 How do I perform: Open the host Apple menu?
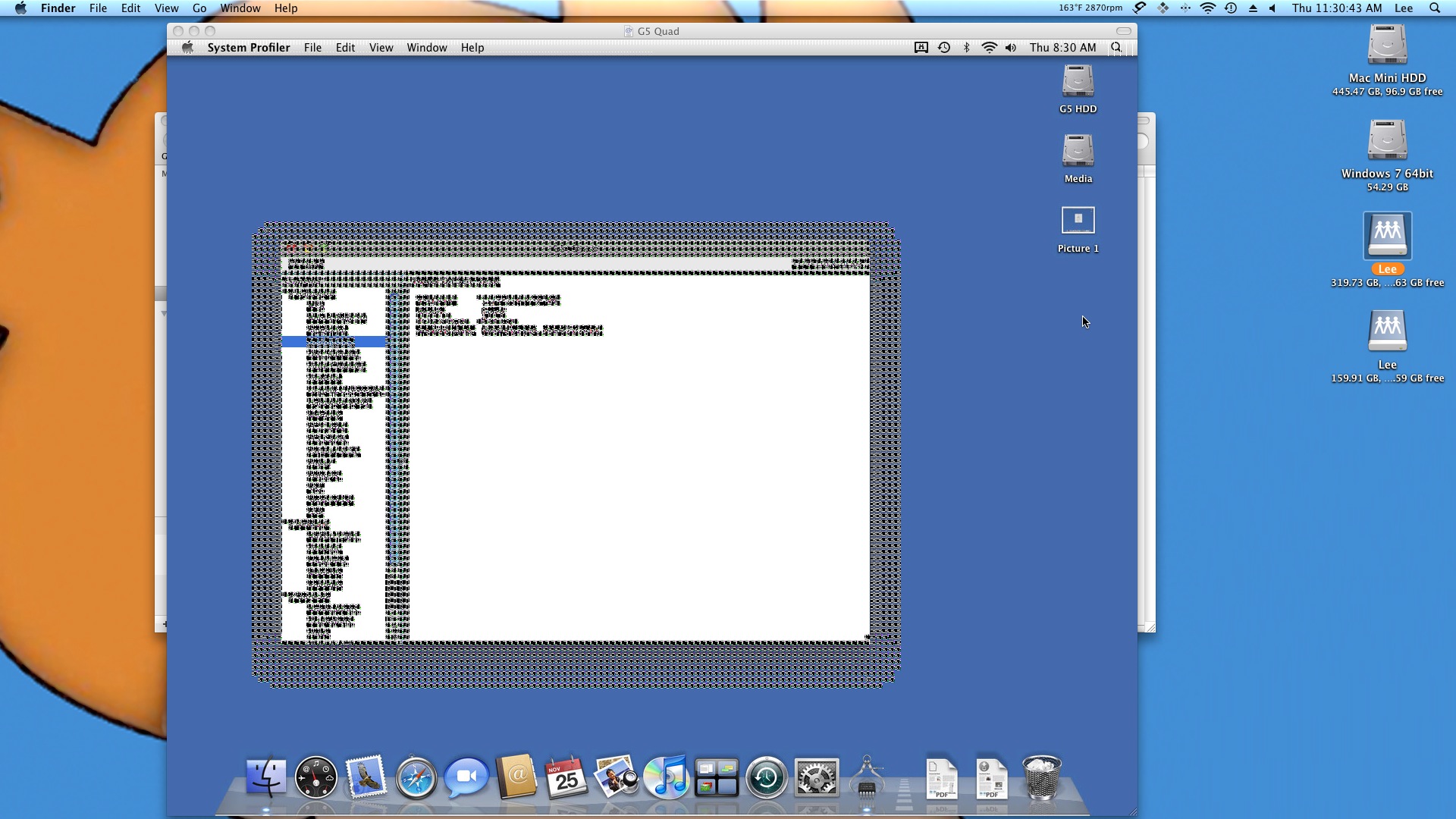pos(20,8)
